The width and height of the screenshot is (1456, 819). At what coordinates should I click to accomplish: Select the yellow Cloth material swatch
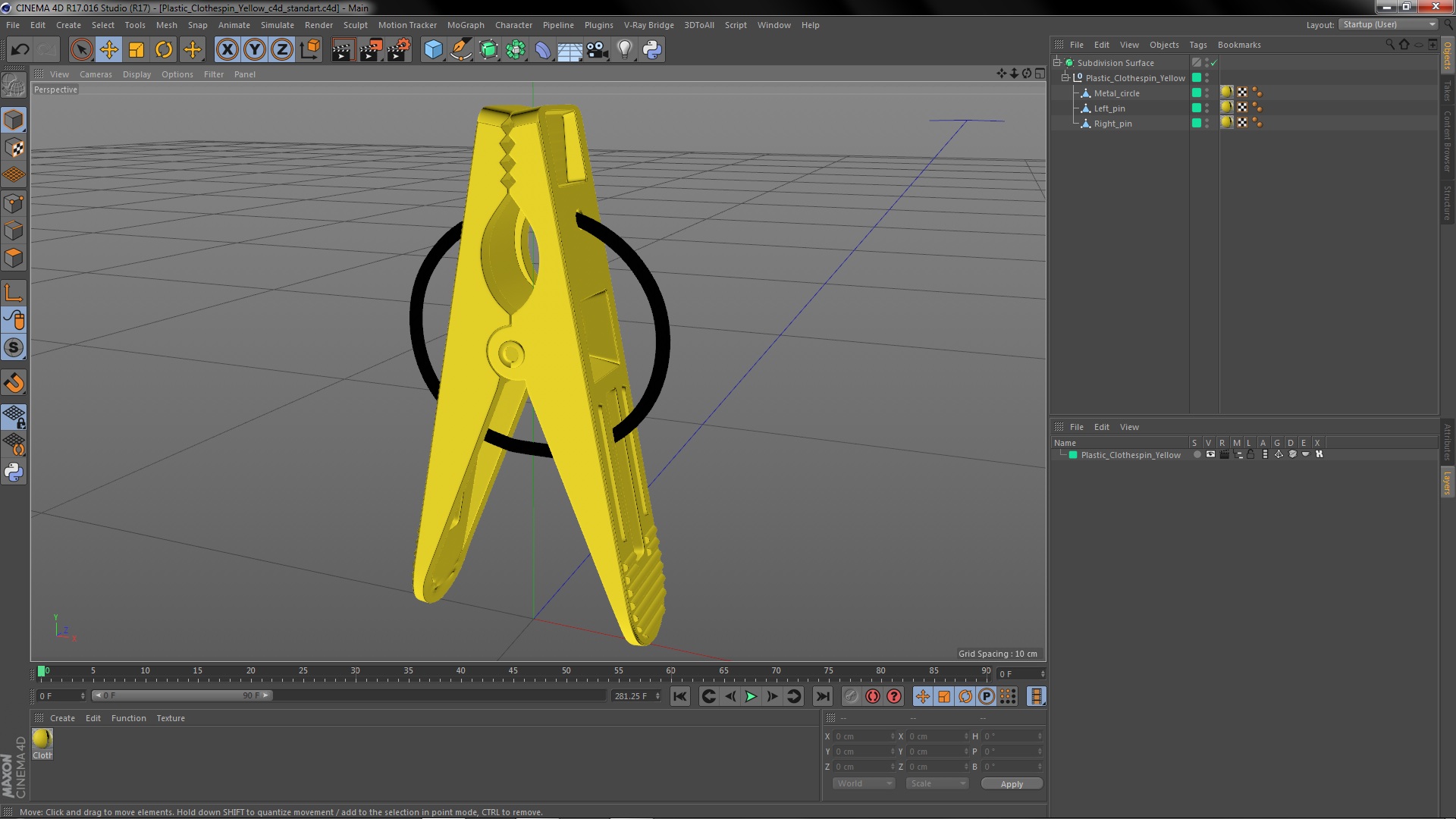[x=42, y=739]
